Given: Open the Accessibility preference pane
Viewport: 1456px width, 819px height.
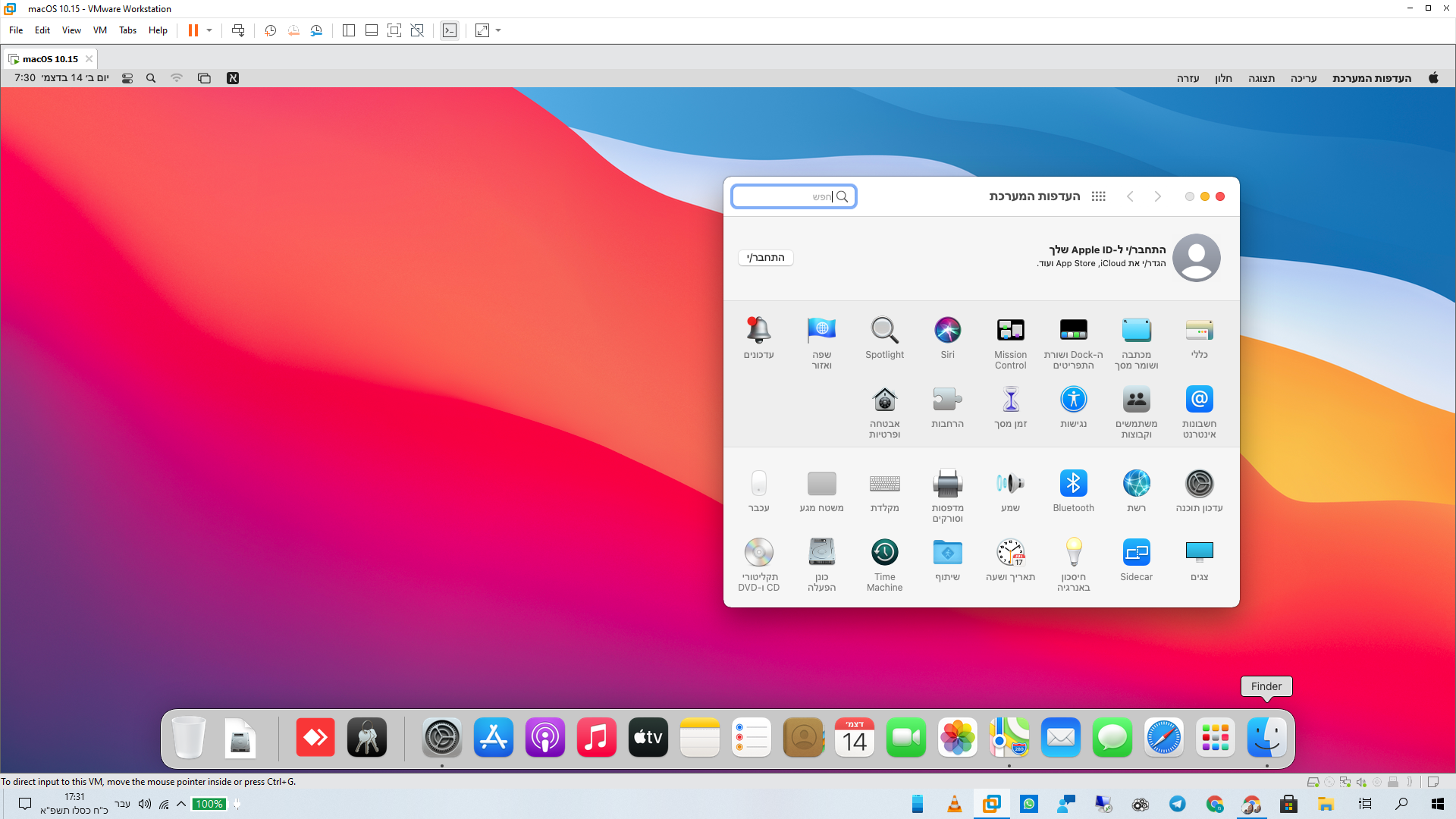Looking at the screenshot, I should click(x=1073, y=407).
